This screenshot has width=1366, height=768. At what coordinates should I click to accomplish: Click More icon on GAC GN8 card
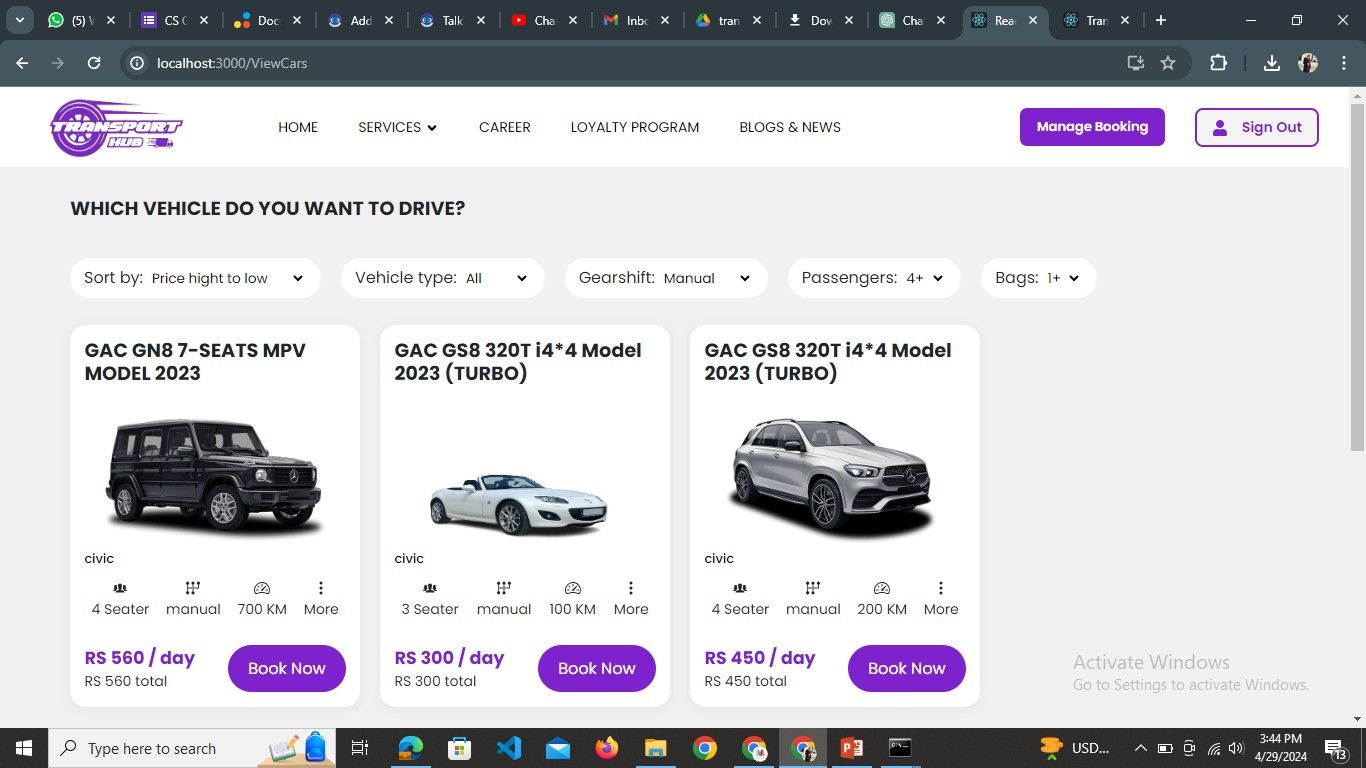tap(321, 588)
